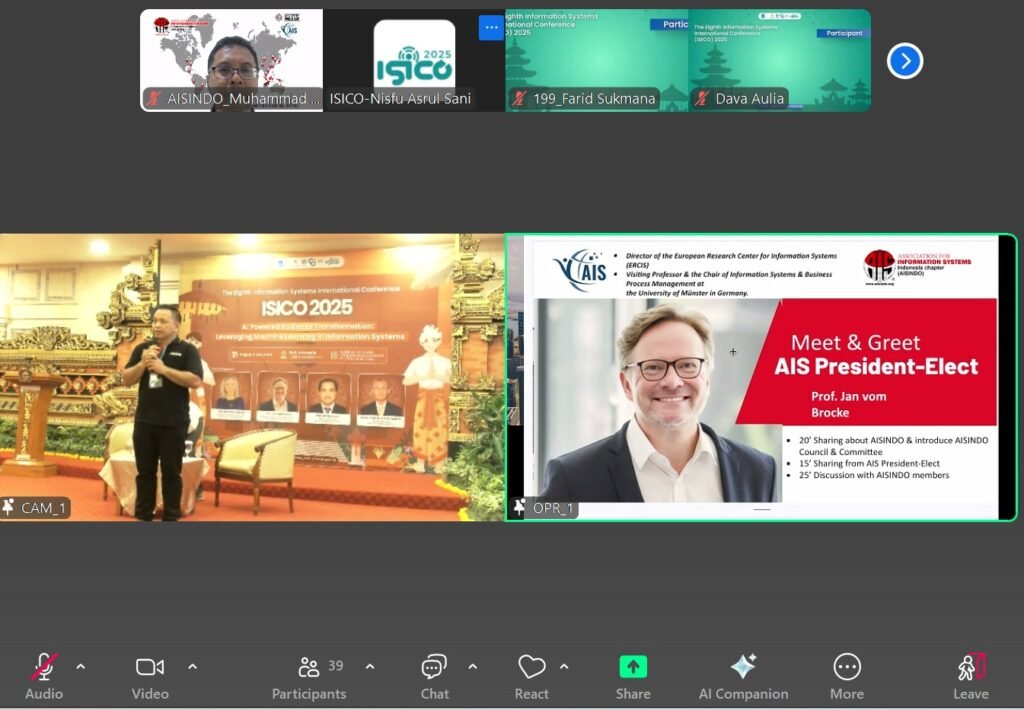
Task: Expand the React options caret
Action: click(564, 667)
